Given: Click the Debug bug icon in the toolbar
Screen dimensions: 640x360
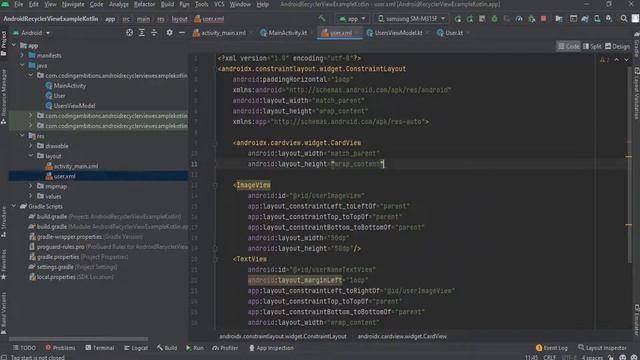Looking at the screenshot, I should (494, 19).
